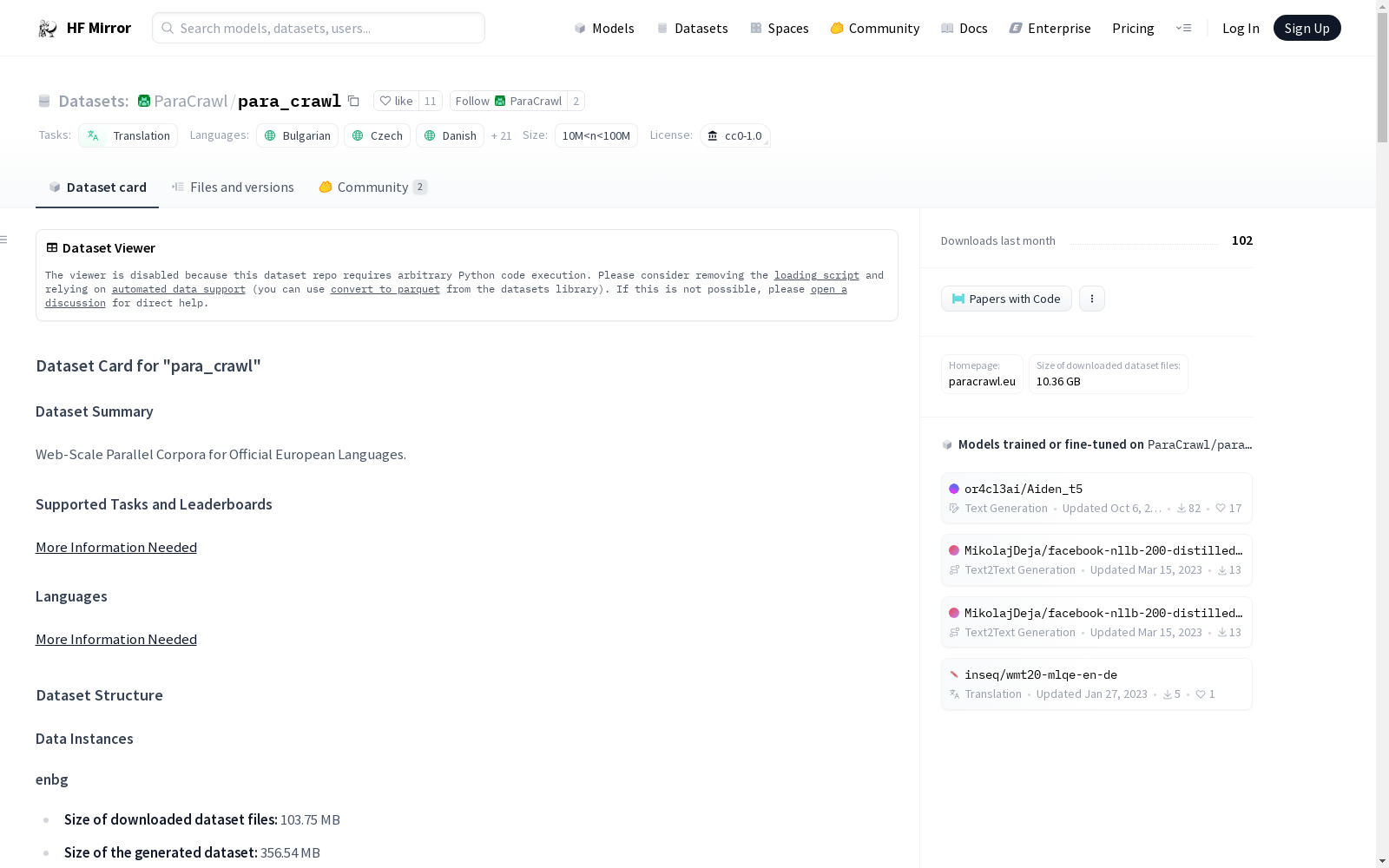Click the Models trained or fine-tuned heading

click(1096, 444)
